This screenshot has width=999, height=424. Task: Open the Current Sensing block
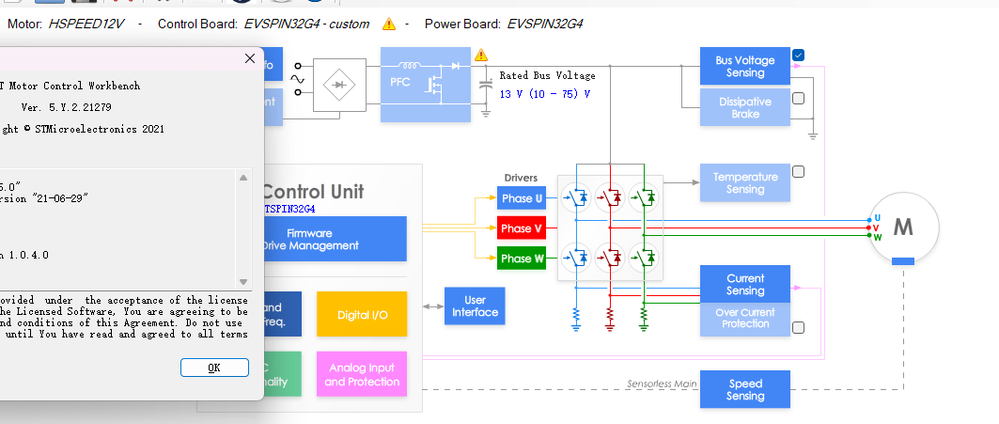pyautogui.click(x=745, y=284)
